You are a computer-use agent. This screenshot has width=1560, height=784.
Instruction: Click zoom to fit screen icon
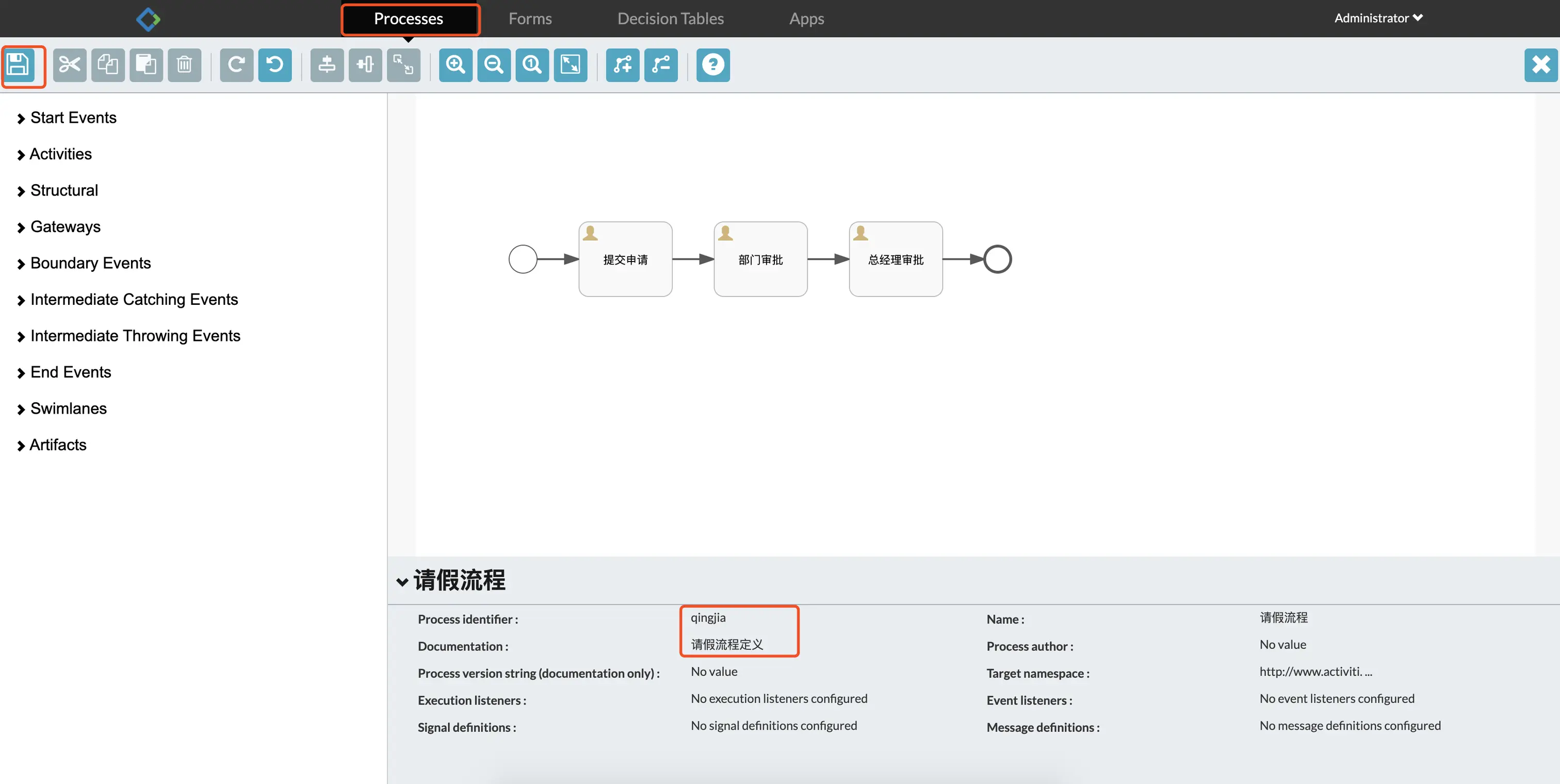[x=571, y=65]
